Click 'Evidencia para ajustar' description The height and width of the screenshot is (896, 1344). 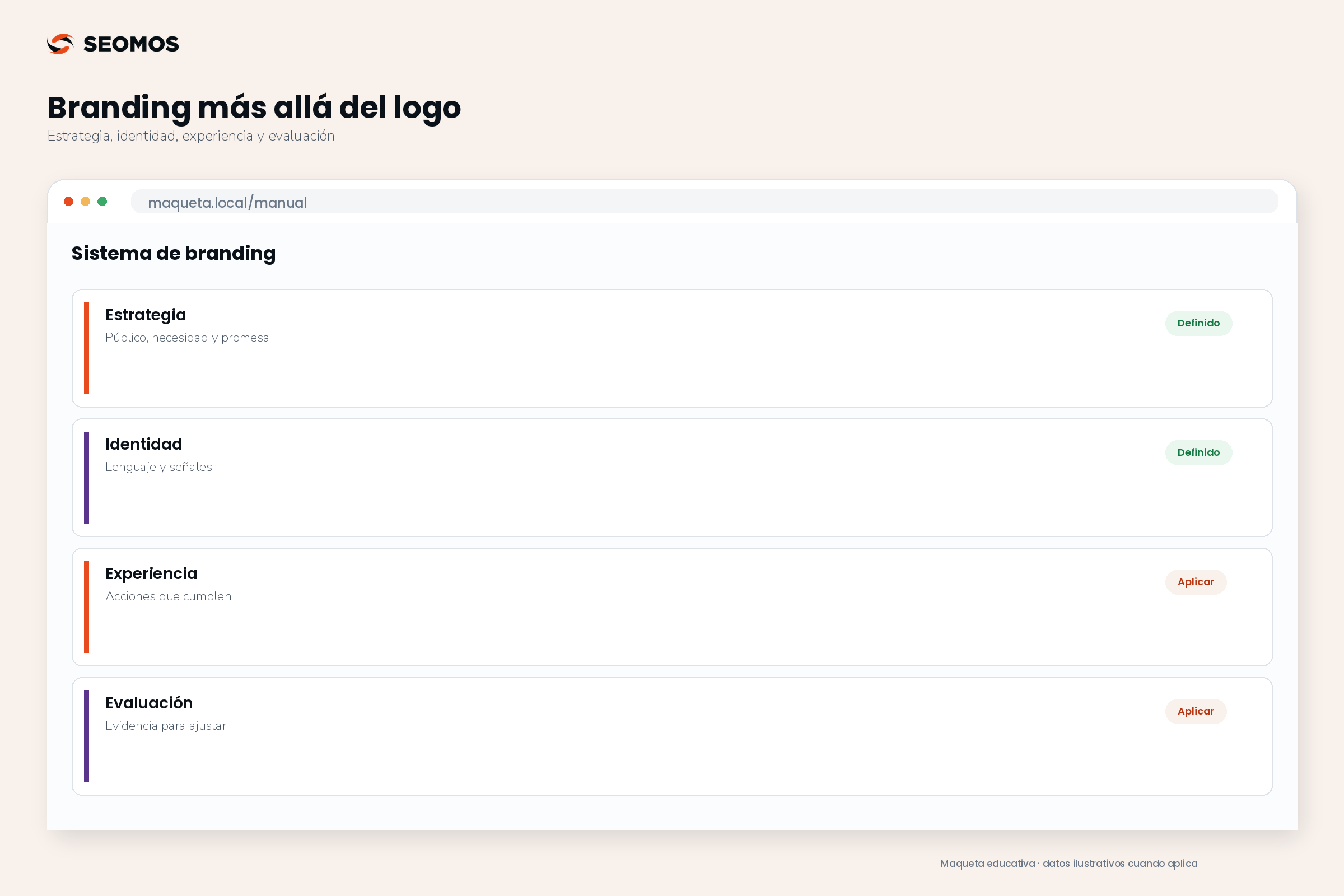coord(166,726)
